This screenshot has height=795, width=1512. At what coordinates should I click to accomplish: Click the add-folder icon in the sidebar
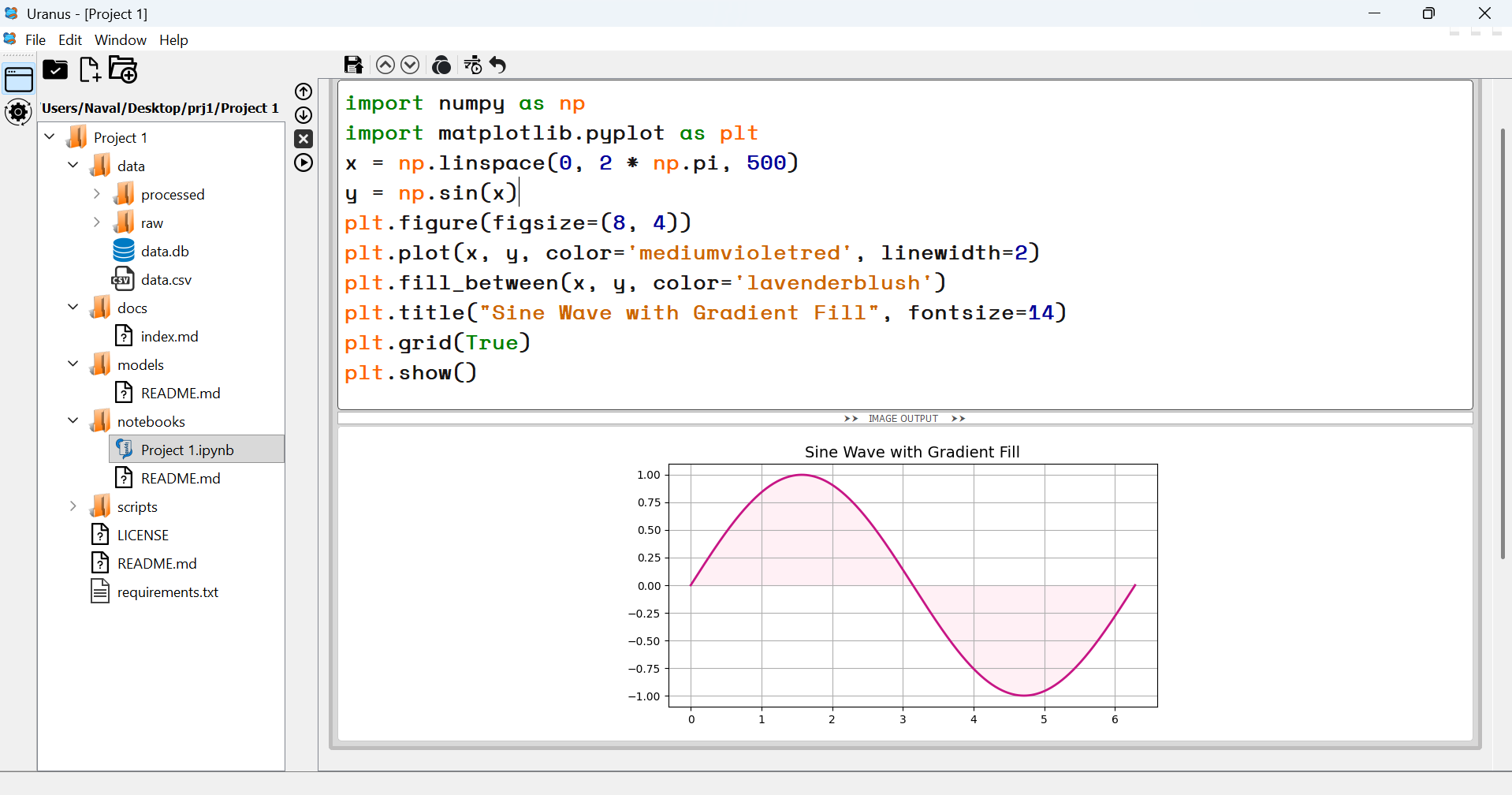pyautogui.click(x=122, y=69)
